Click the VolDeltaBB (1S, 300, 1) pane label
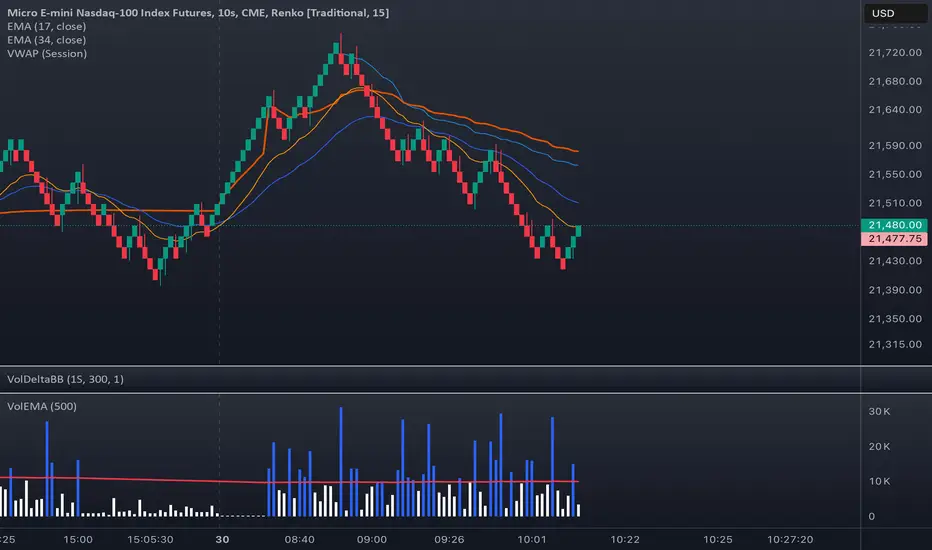 [x=65, y=379]
